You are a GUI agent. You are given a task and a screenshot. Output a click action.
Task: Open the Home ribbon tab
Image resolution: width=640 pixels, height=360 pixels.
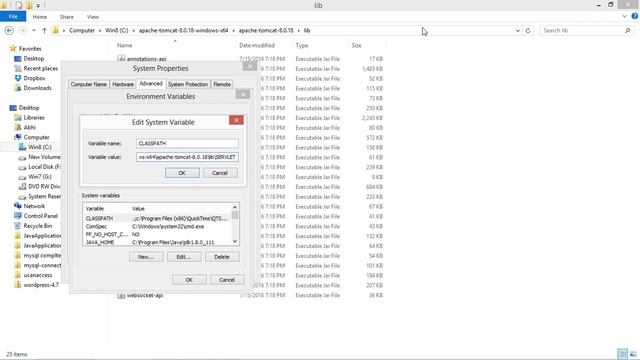pos(40,17)
